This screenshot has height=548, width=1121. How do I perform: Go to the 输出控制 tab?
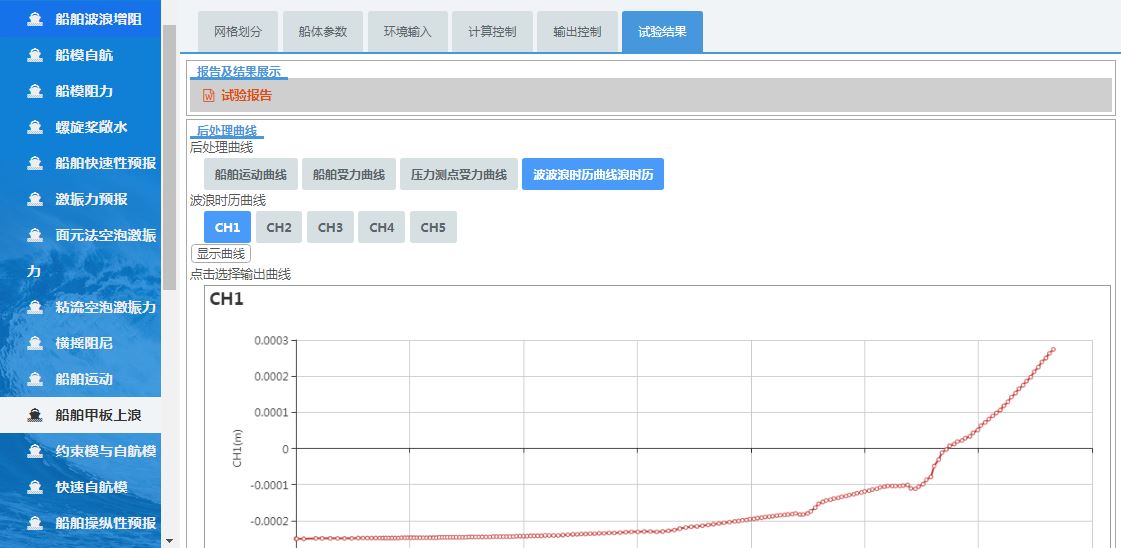coord(577,32)
